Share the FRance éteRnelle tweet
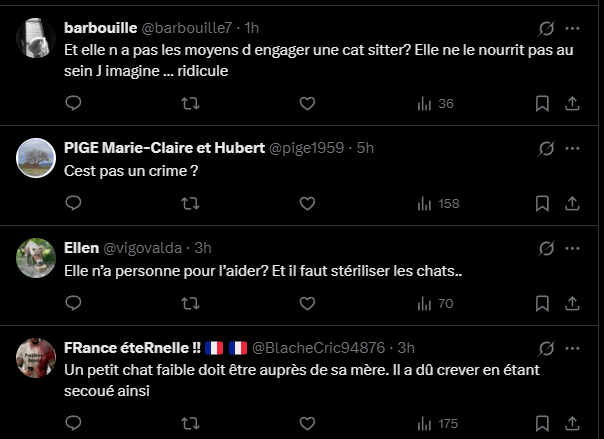 (x=573, y=424)
